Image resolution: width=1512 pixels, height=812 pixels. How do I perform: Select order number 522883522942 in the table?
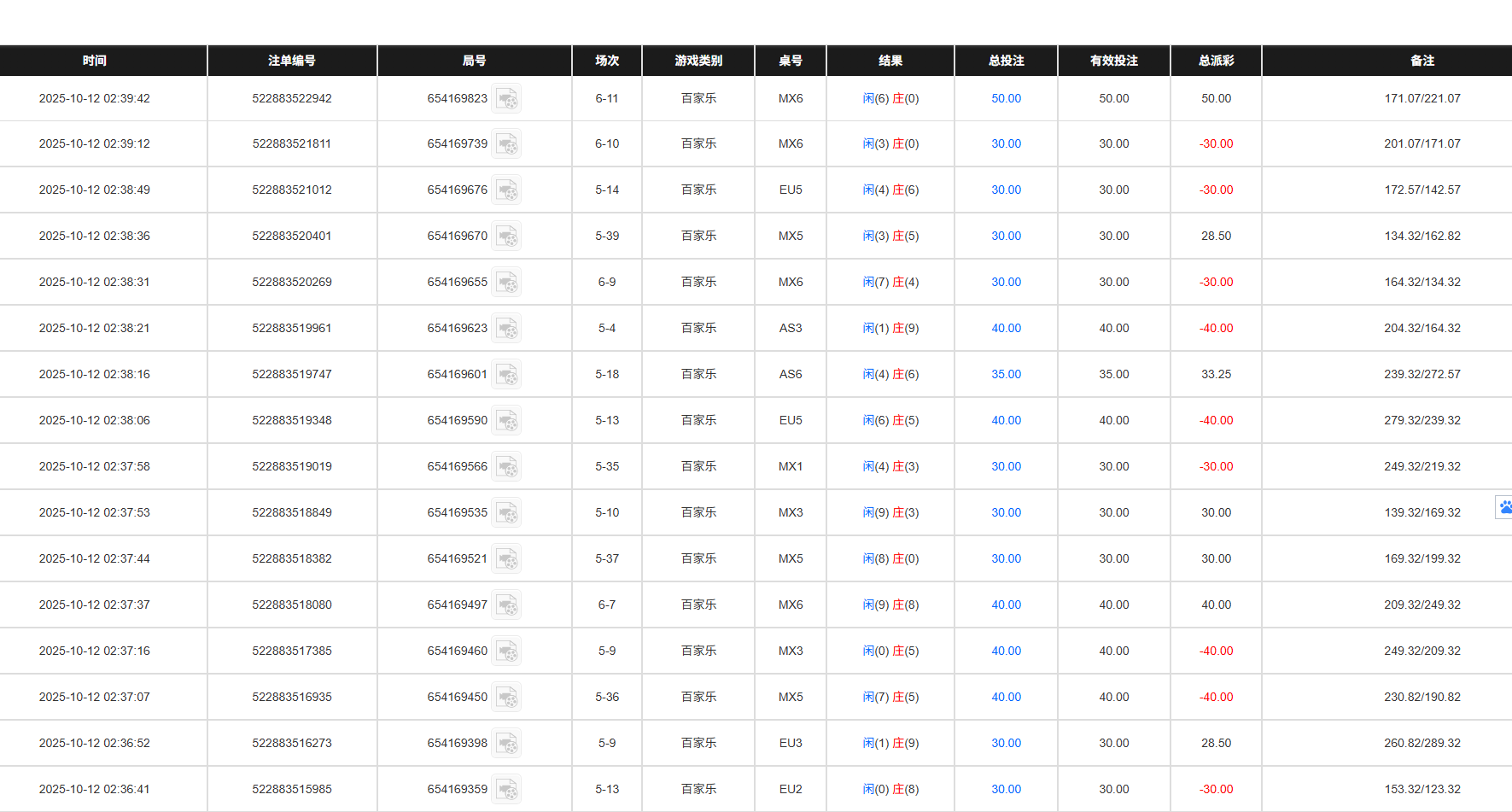pyautogui.click(x=291, y=98)
